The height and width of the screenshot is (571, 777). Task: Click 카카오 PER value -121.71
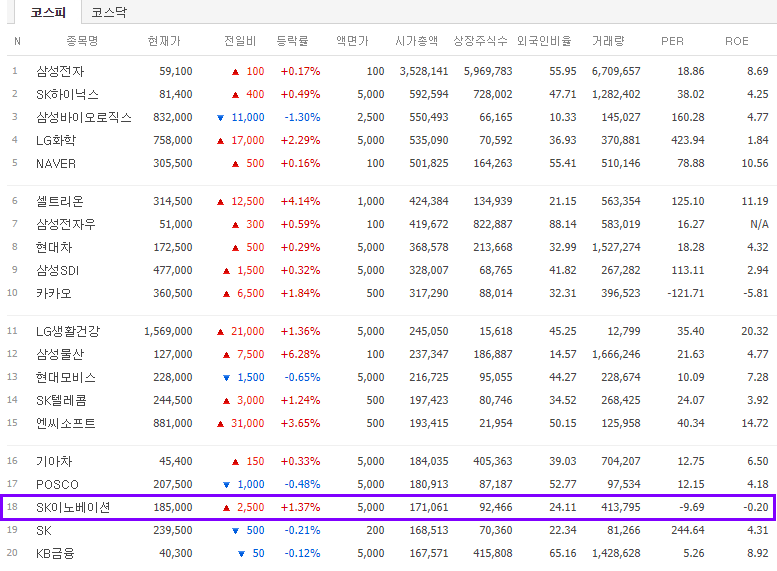point(686,293)
